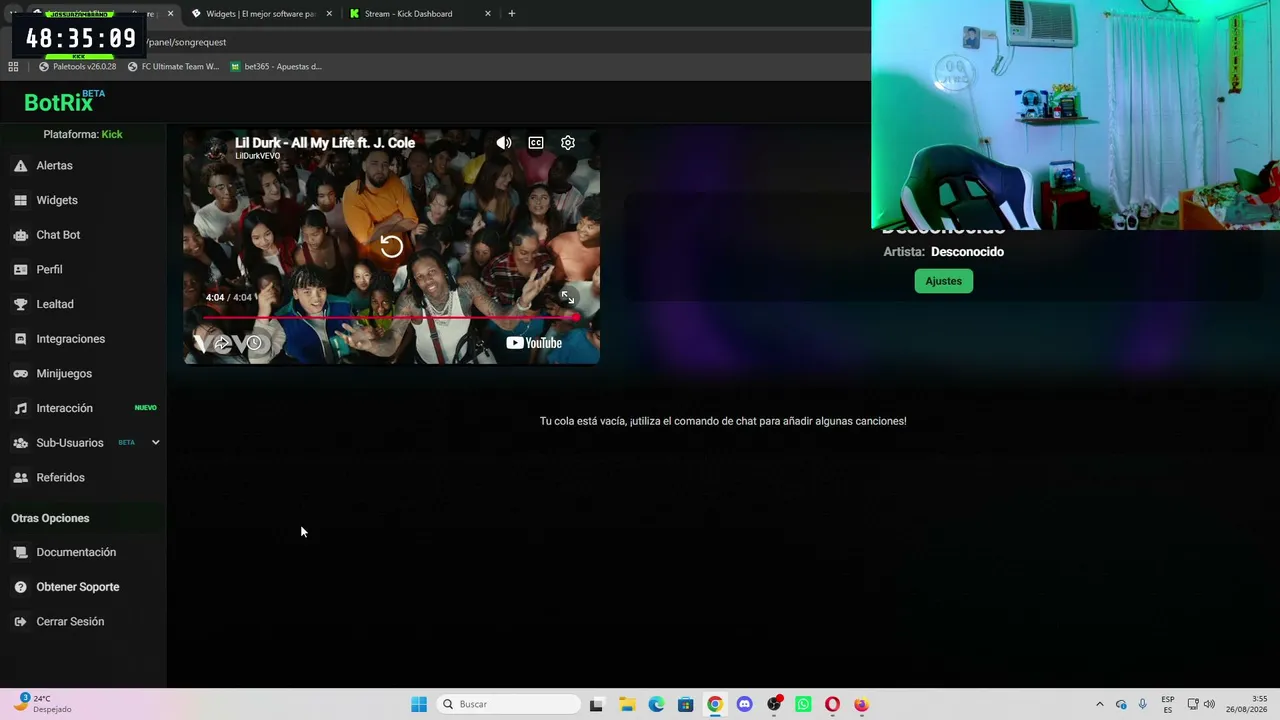
Task: Click the ESP language indicator
Action: pos(1168,704)
